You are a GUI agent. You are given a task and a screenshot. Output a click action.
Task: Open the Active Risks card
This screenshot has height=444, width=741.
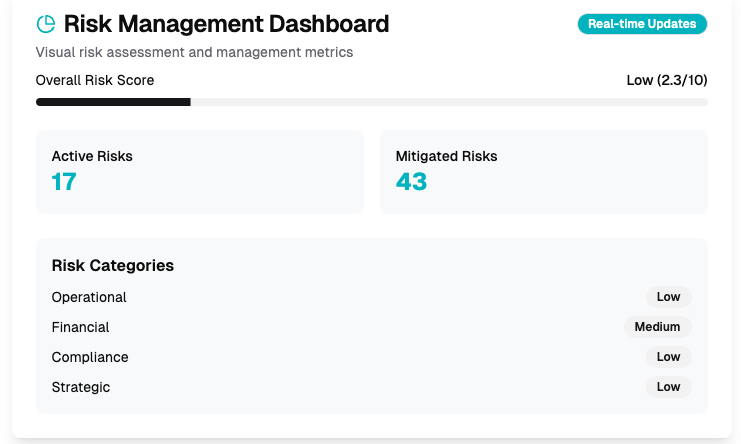click(x=200, y=171)
